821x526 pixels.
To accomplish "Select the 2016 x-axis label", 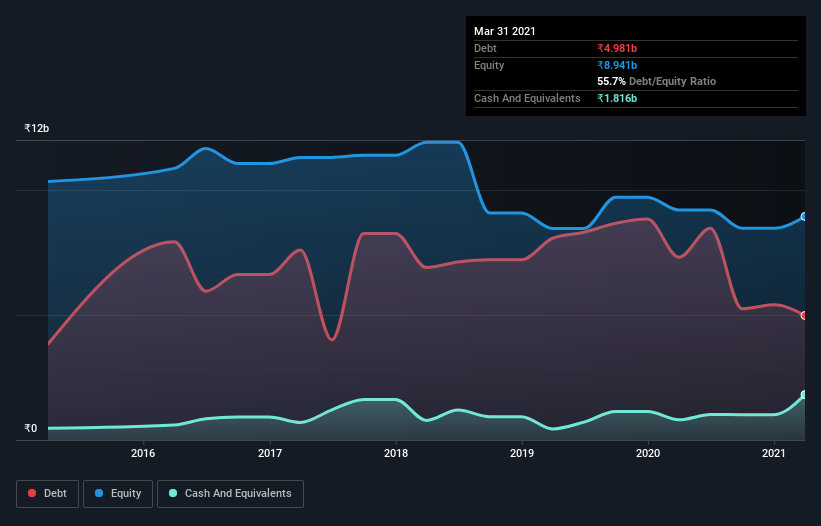I will point(143,453).
